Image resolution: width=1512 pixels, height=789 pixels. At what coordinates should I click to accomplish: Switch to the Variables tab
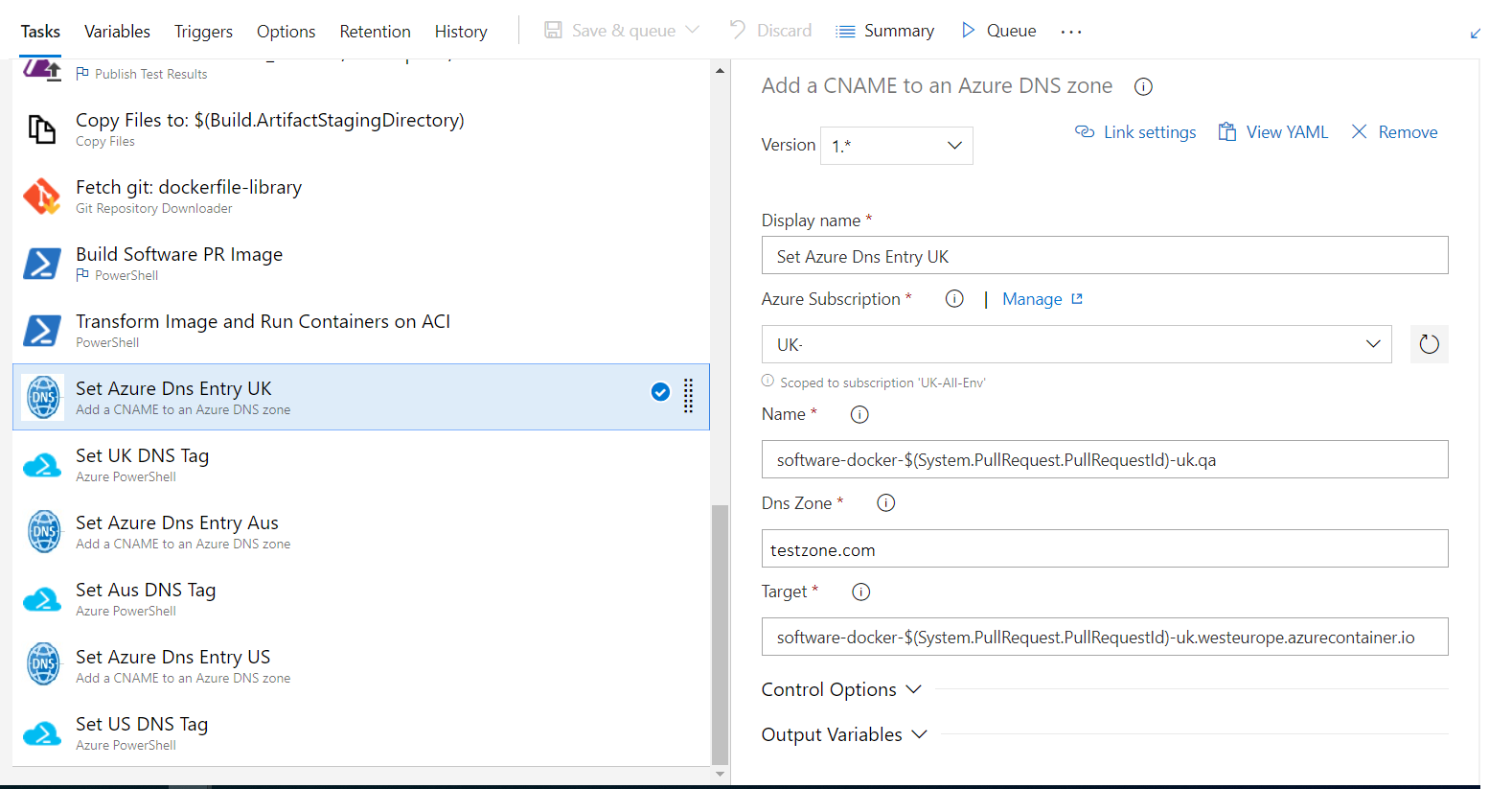pyautogui.click(x=117, y=31)
